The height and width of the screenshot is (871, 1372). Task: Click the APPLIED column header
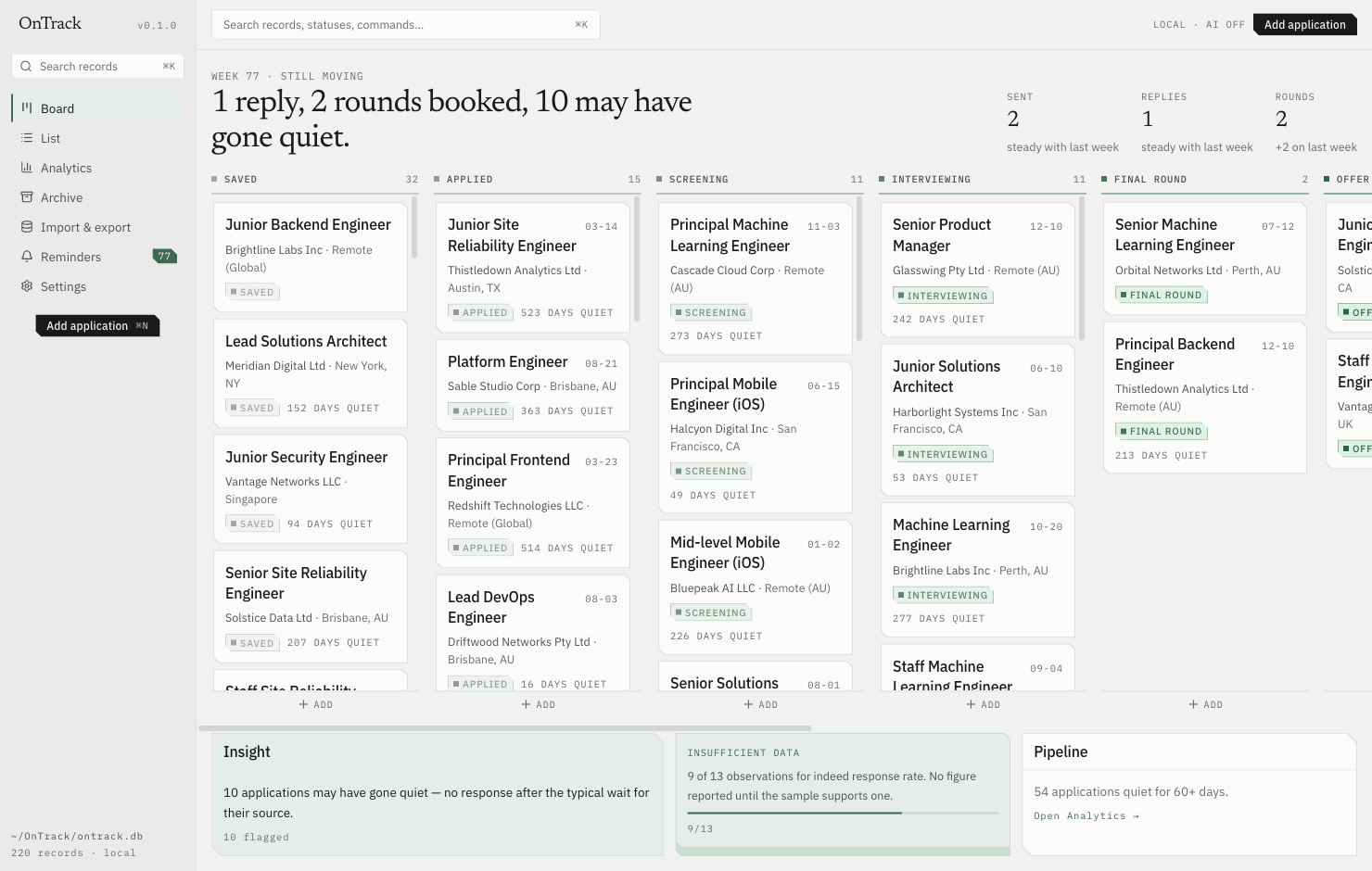pos(538,180)
